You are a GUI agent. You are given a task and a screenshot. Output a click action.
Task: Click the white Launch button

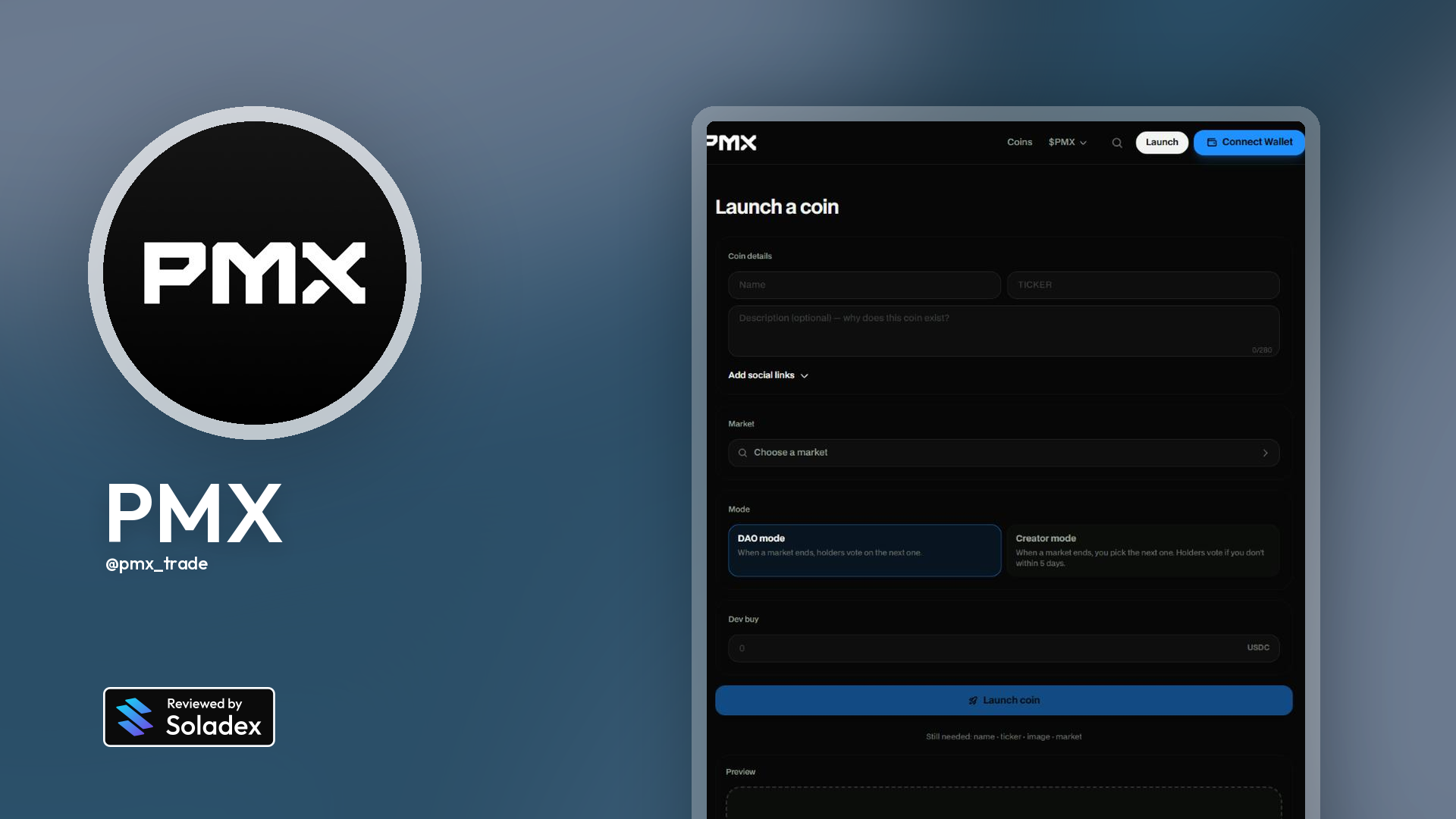coord(1162,143)
